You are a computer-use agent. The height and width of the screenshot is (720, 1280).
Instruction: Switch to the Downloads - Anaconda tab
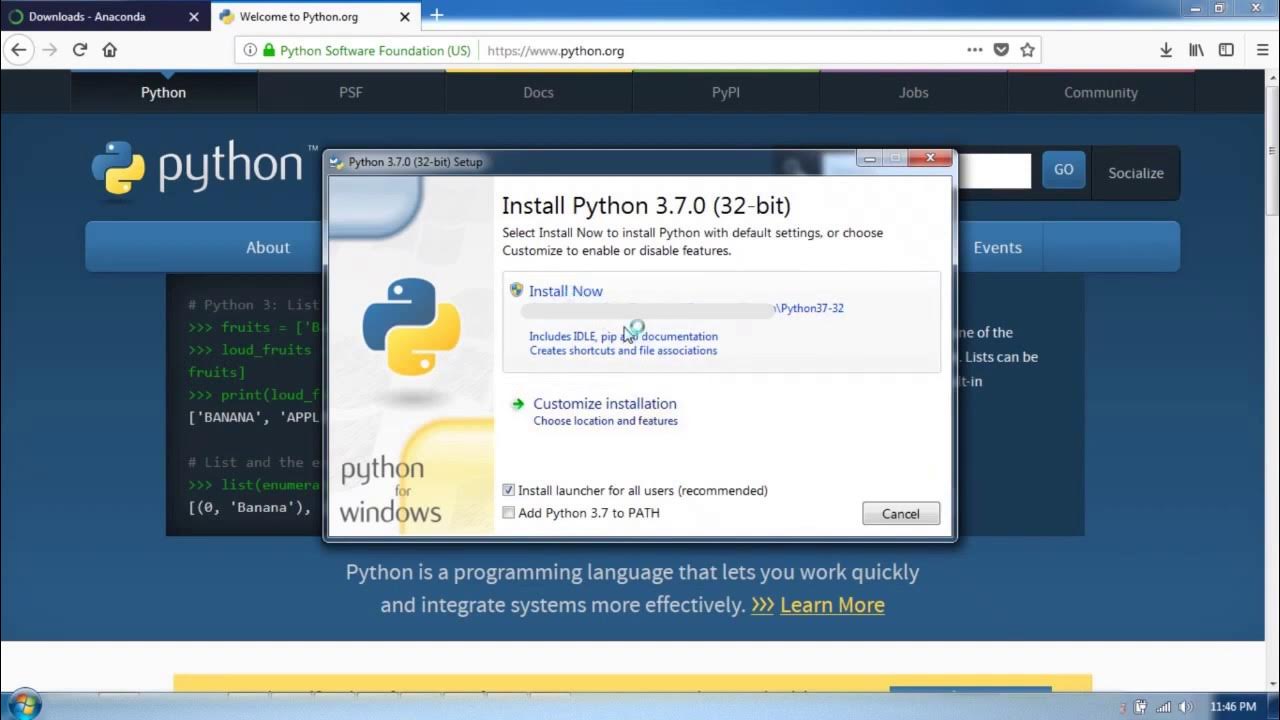(105, 17)
